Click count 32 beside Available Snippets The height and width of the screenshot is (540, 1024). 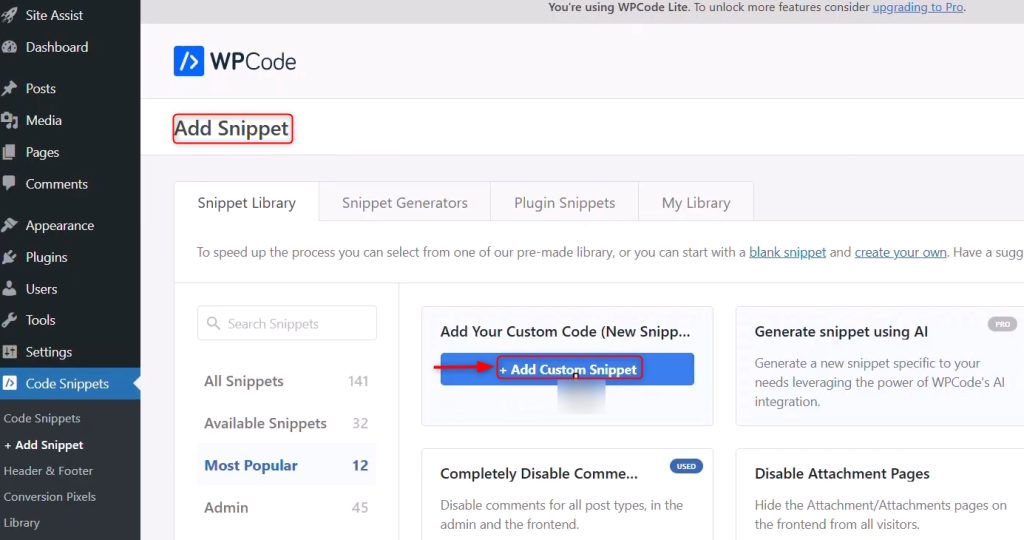click(360, 423)
